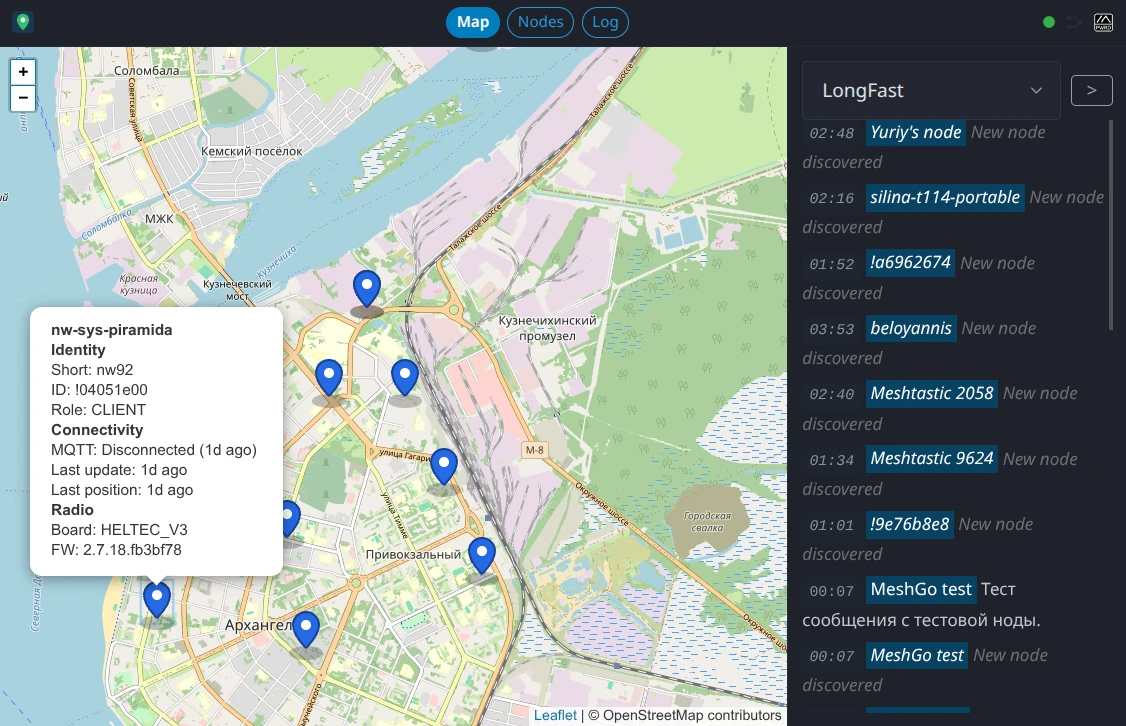Click the Connectivity heading in popup

click(x=97, y=430)
